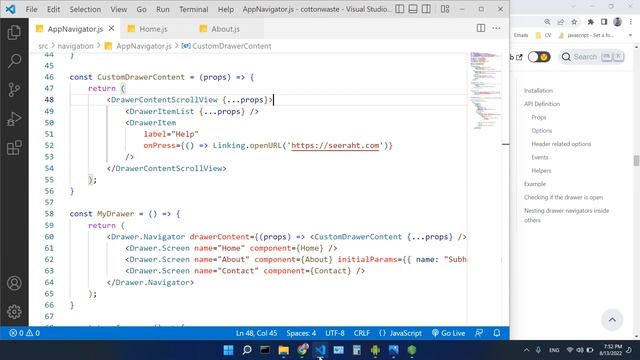
Task: Open the Run and Debug view
Action: click(x=14, y=119)
